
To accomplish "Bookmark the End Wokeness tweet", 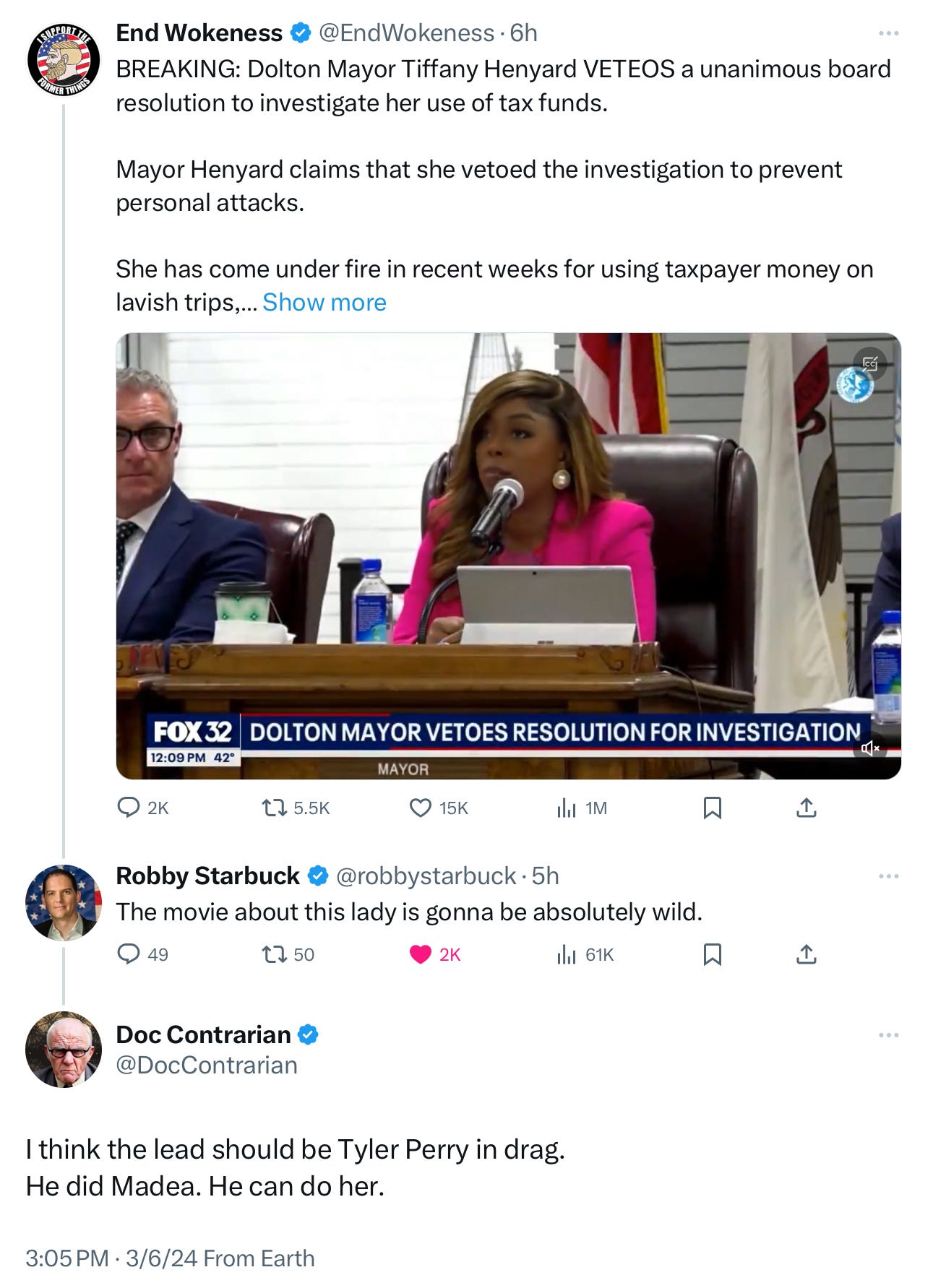I will [x=712, y=808].
